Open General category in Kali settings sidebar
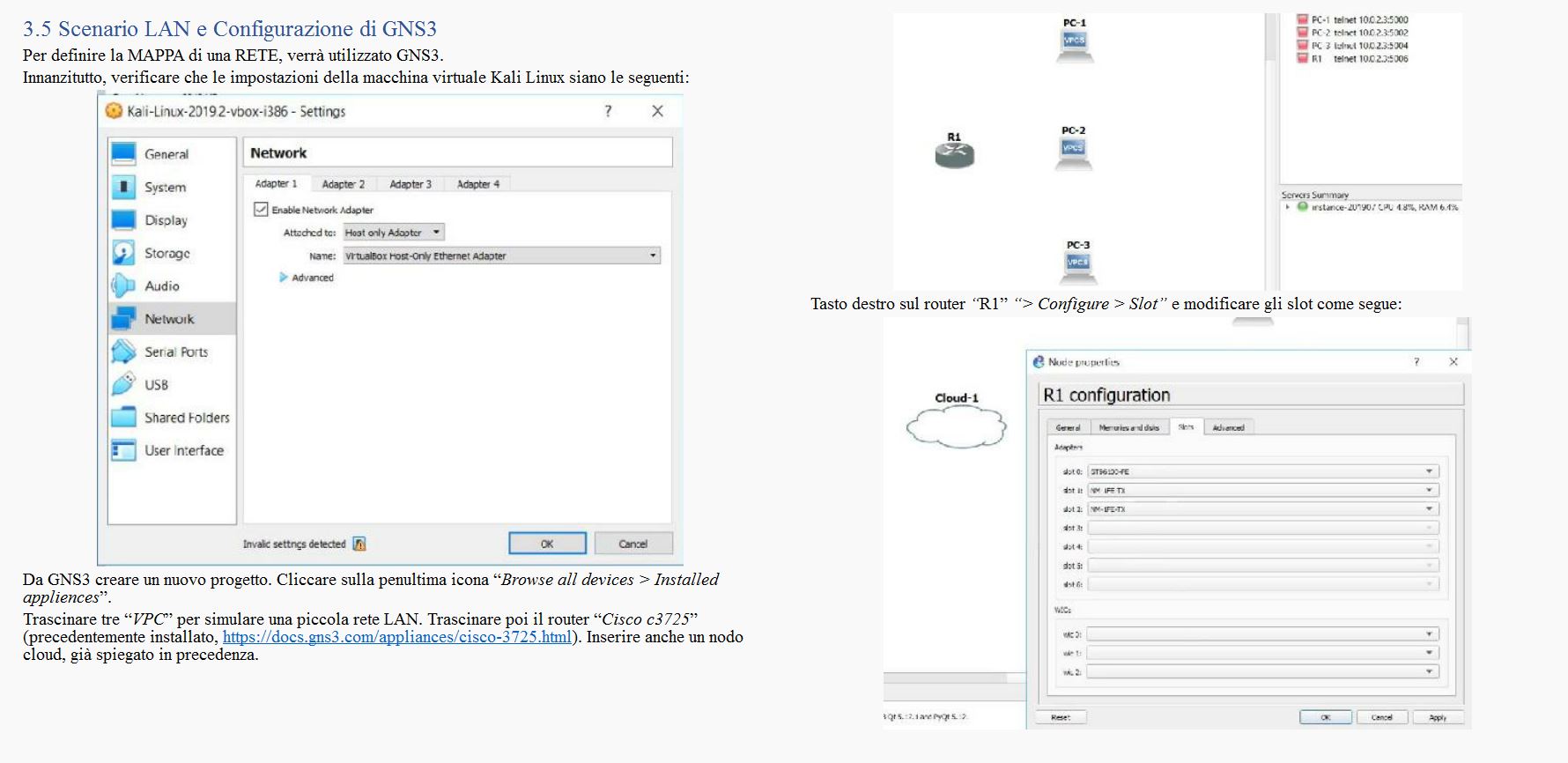Screen dimensions: 1568x763 click(x=172, y=154)
